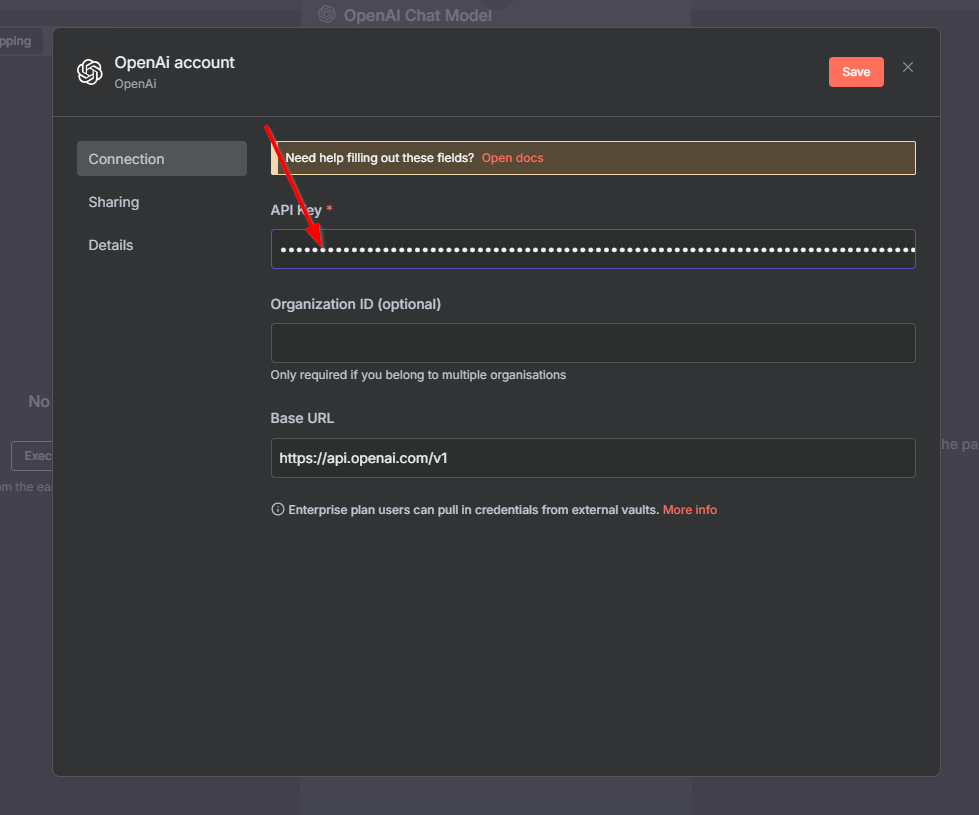Focus the API Key input field
The image size is (979, 815).
coord(593,249)
